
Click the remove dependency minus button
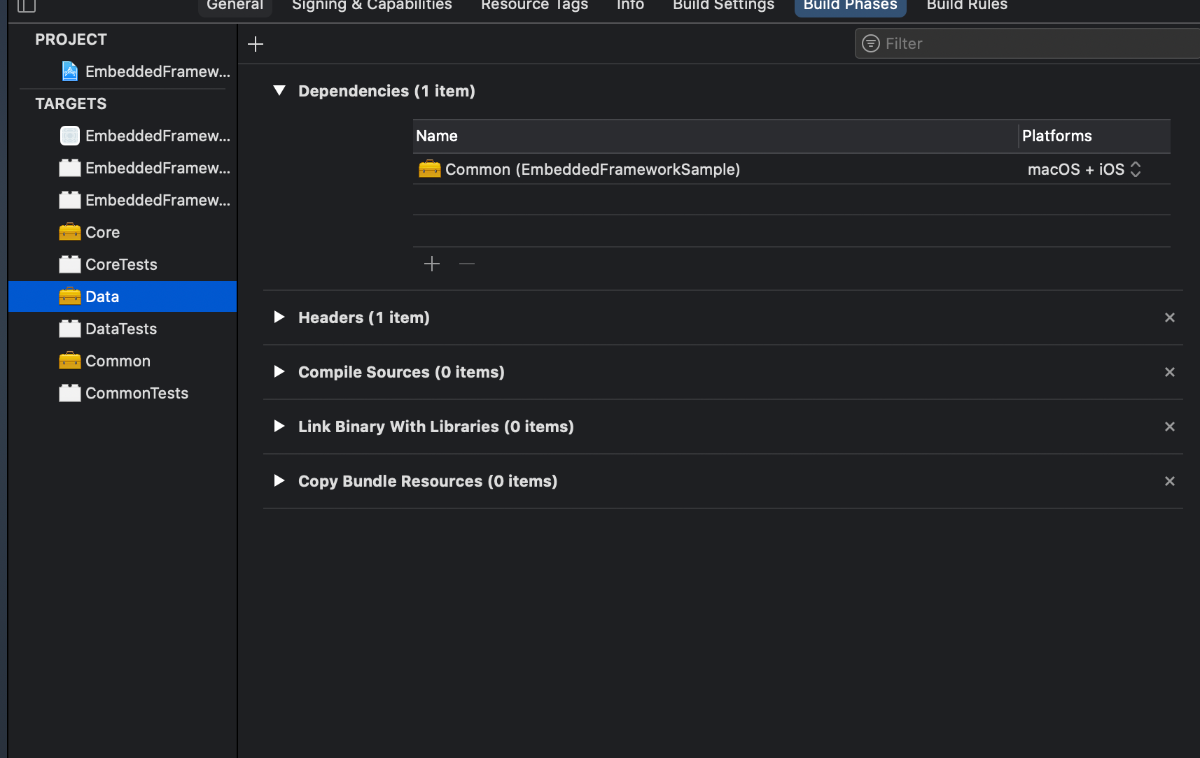(x=466, y=264)
